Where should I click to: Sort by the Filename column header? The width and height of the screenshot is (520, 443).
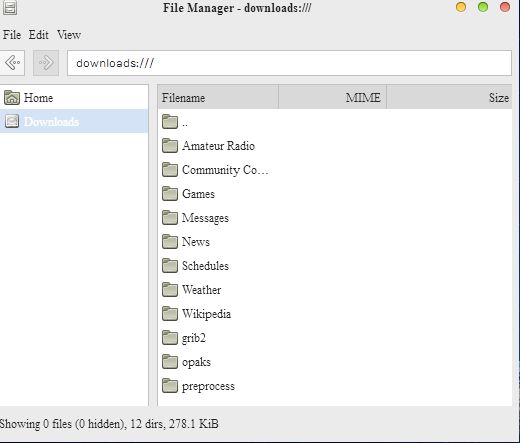(x=218, y=98)
